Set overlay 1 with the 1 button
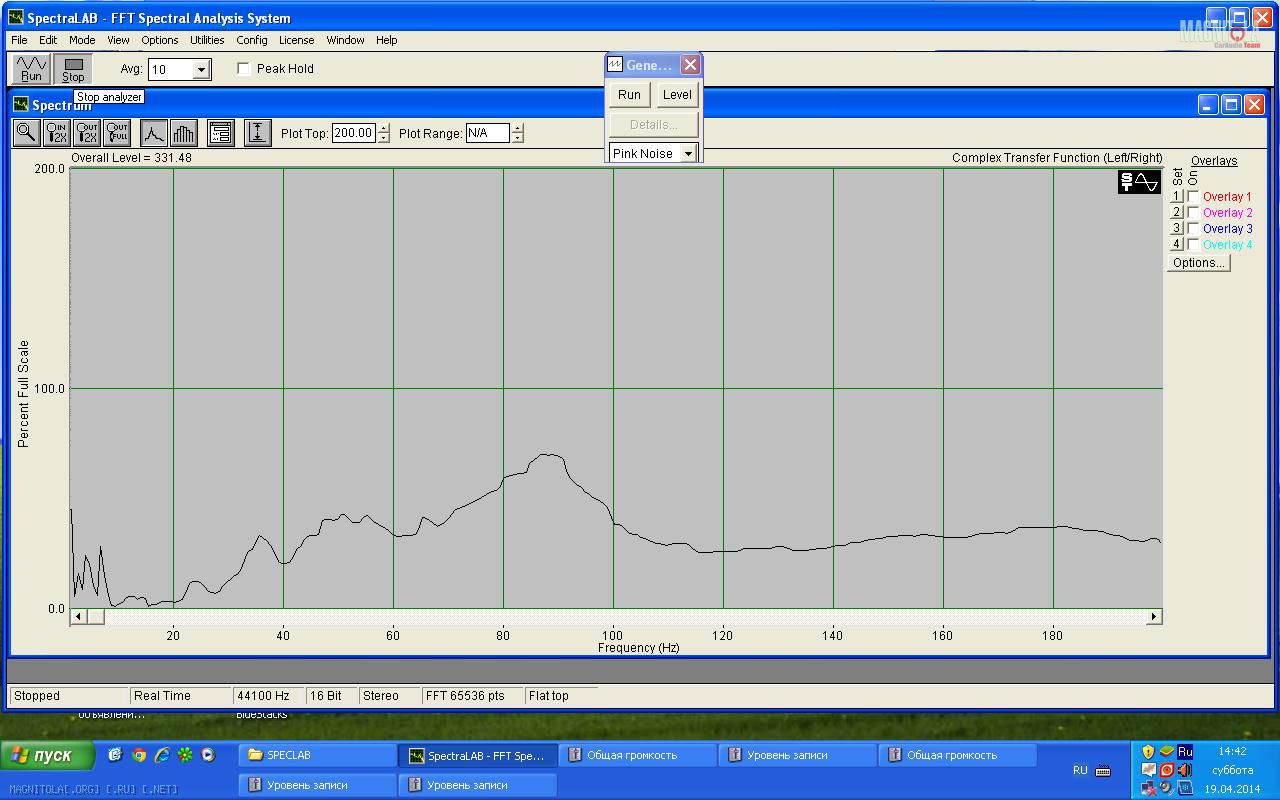Viewport: 1280px width, 800px height. coord(1177,197)
